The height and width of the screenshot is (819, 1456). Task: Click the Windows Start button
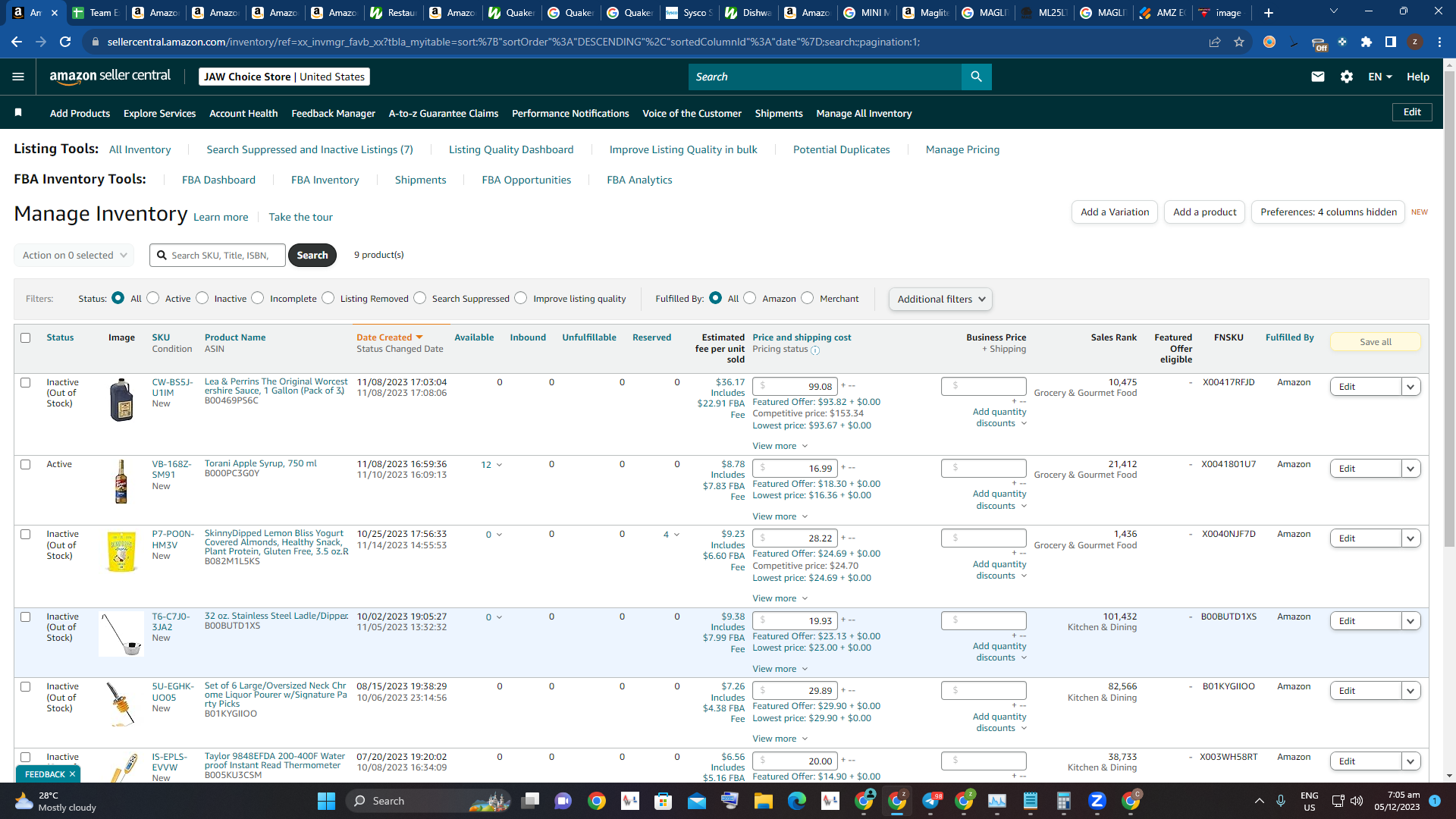(x=326, y=801)
